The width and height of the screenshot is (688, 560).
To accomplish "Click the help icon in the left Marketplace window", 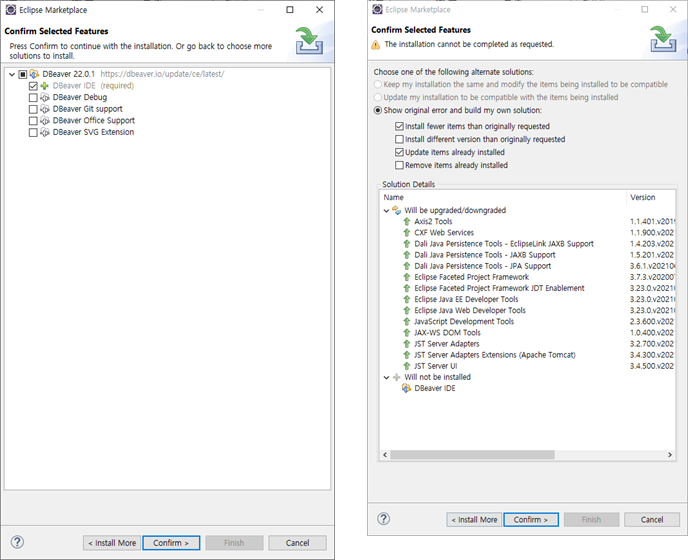I will coord(17,542).
